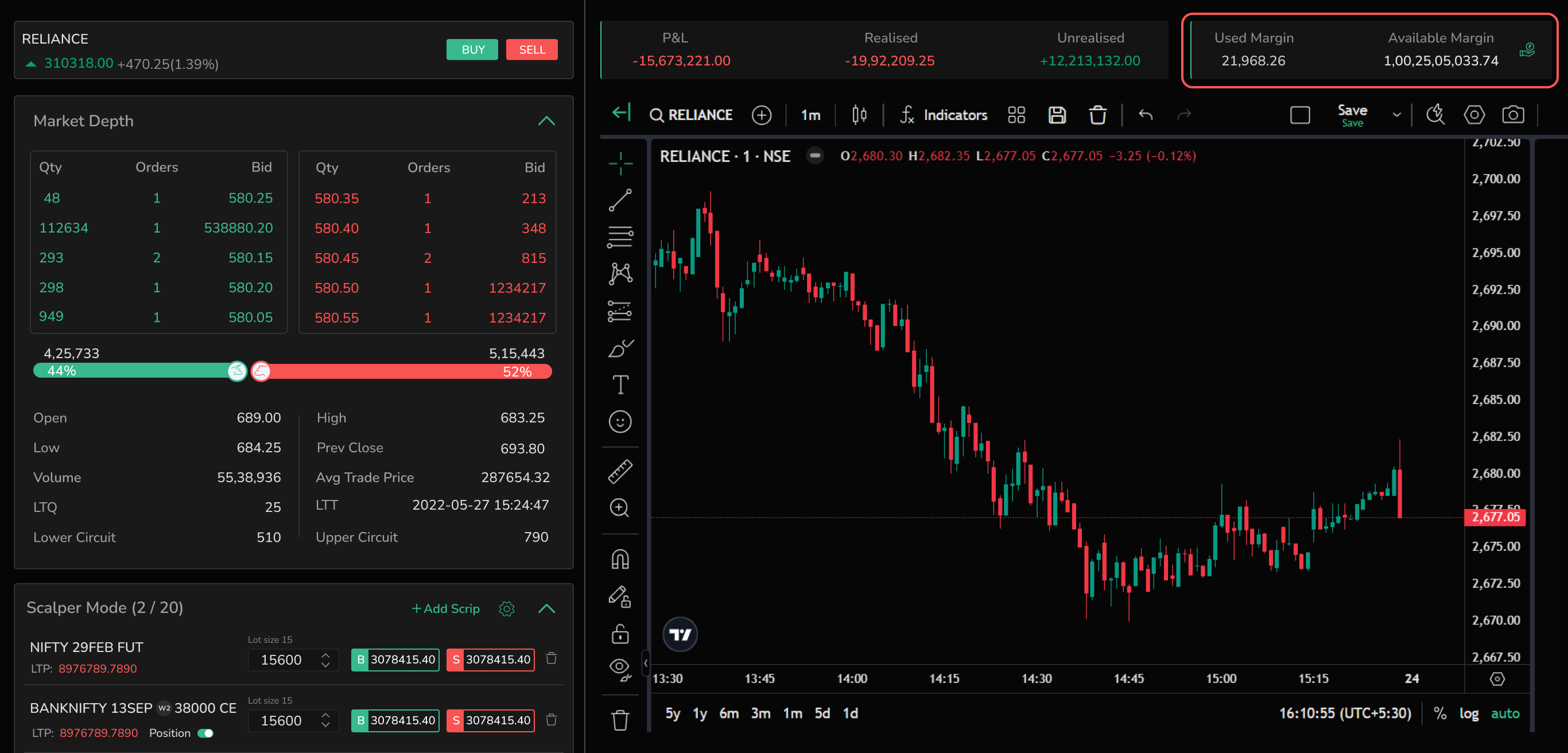Select the 6m time range
The height and width of the screenshot is (753, 1568).
pyautogui.click(x=728, y=713)
